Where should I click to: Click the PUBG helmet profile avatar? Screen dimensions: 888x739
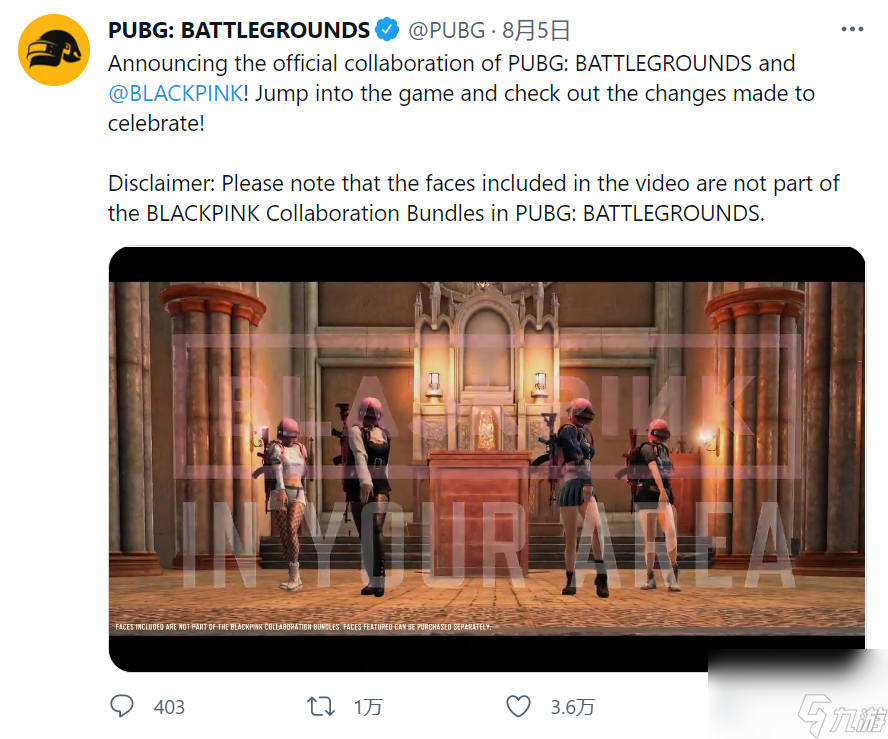pyautogui.click(x=54, y=50)
